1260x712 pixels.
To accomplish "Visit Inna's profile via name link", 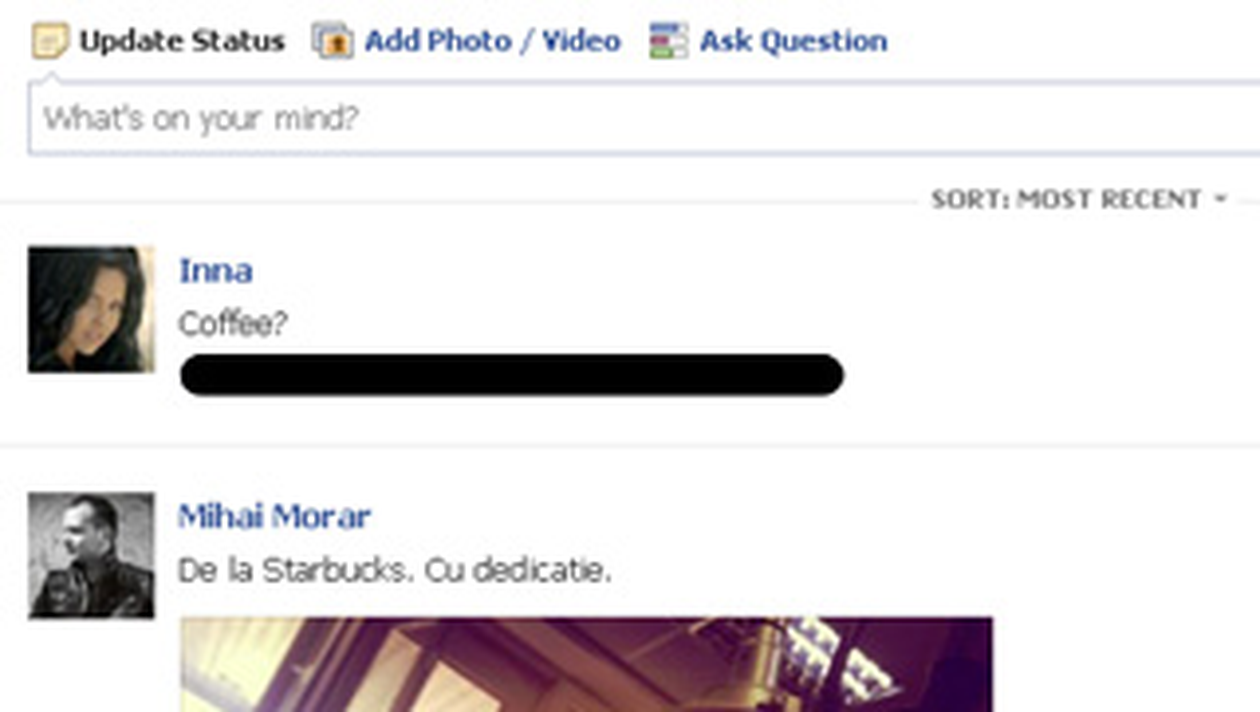I will 215,270.
